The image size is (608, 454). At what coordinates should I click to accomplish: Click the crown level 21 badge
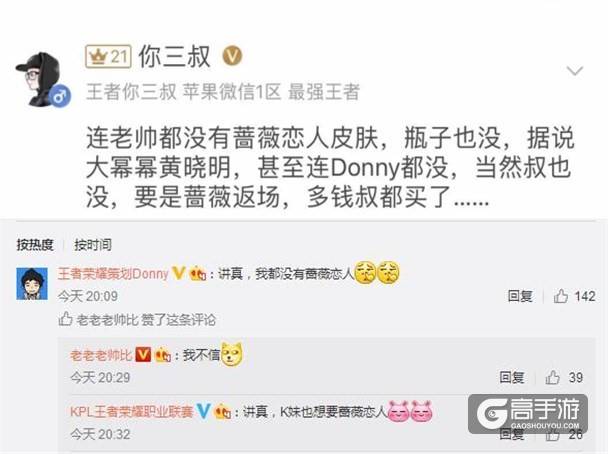[108, 57]
